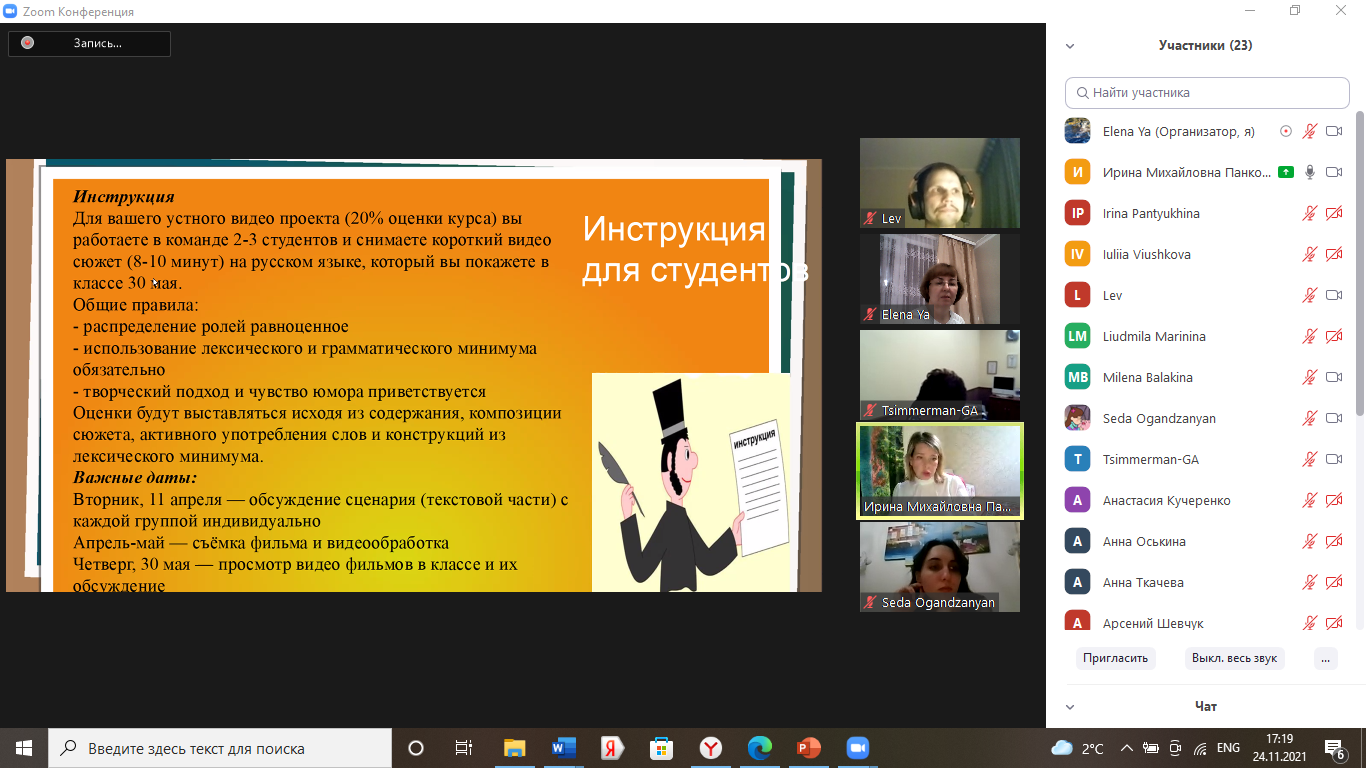Viewport: 1366px width, 768px height.
Task: Click the 'Пригласить' invite button
Action: point(1117,659)
